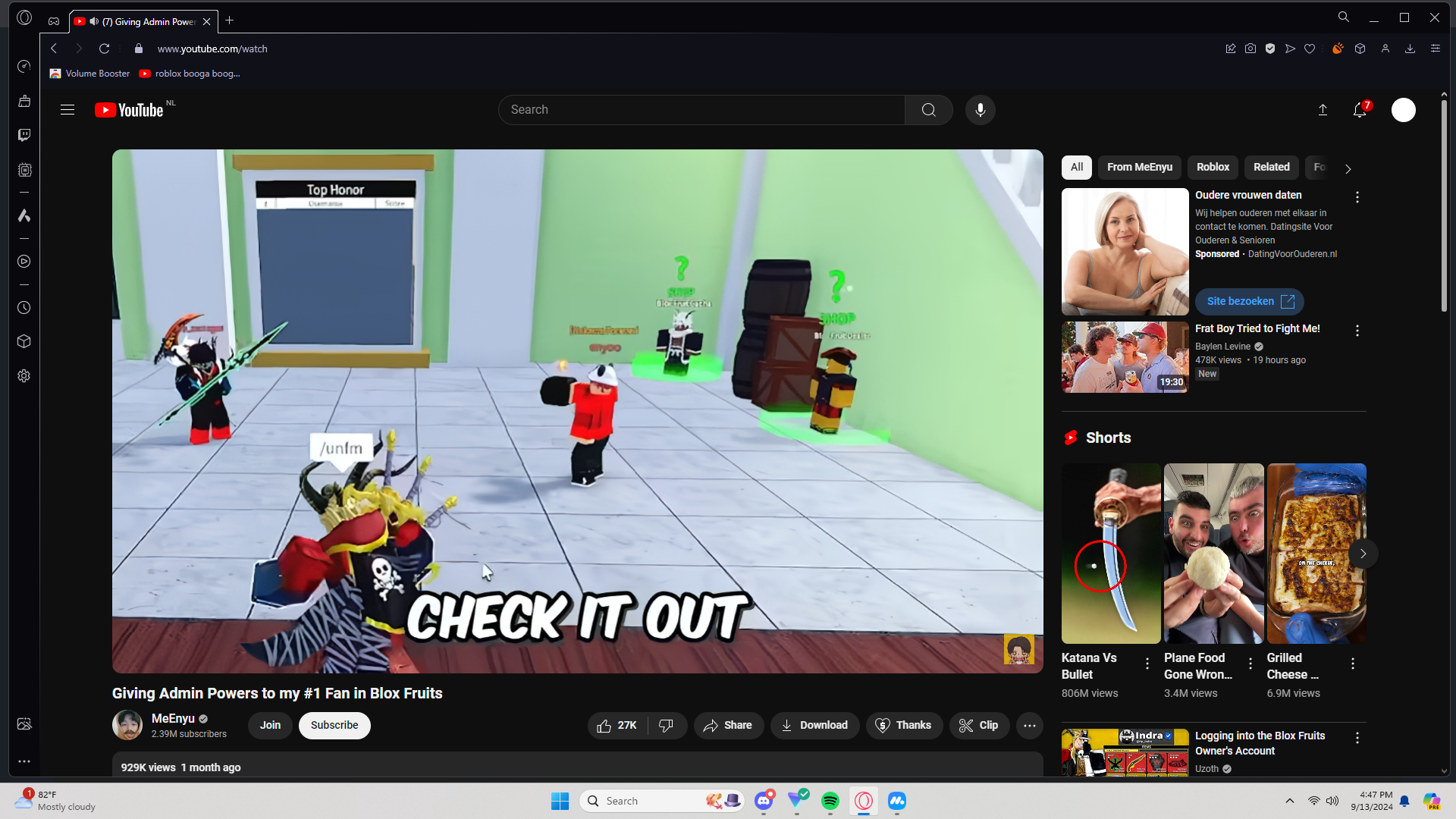
Task: Open Opera sidebar extensions cube
Action: tap(24, 341)
